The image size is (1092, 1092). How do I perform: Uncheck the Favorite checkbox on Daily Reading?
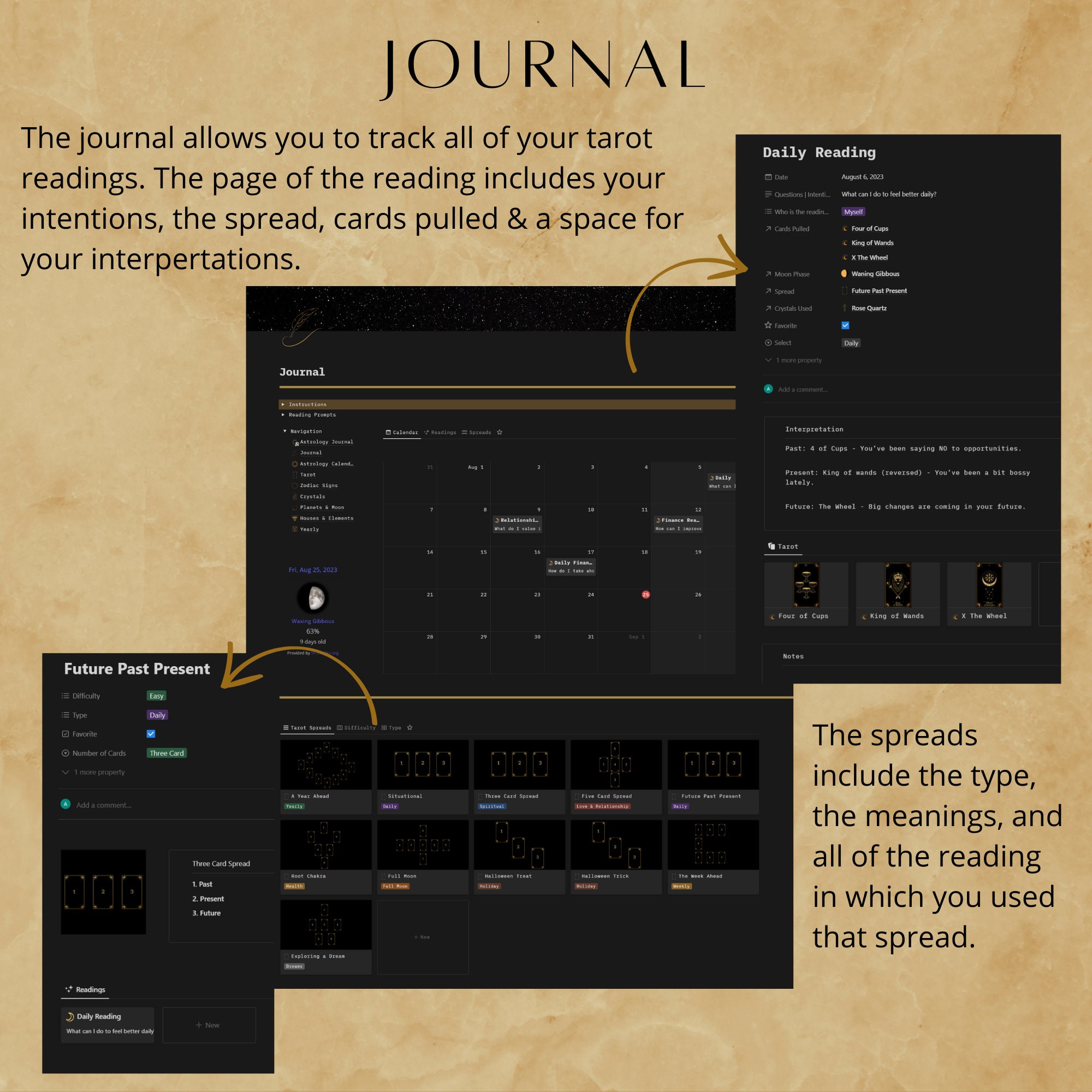click(845, 325)
